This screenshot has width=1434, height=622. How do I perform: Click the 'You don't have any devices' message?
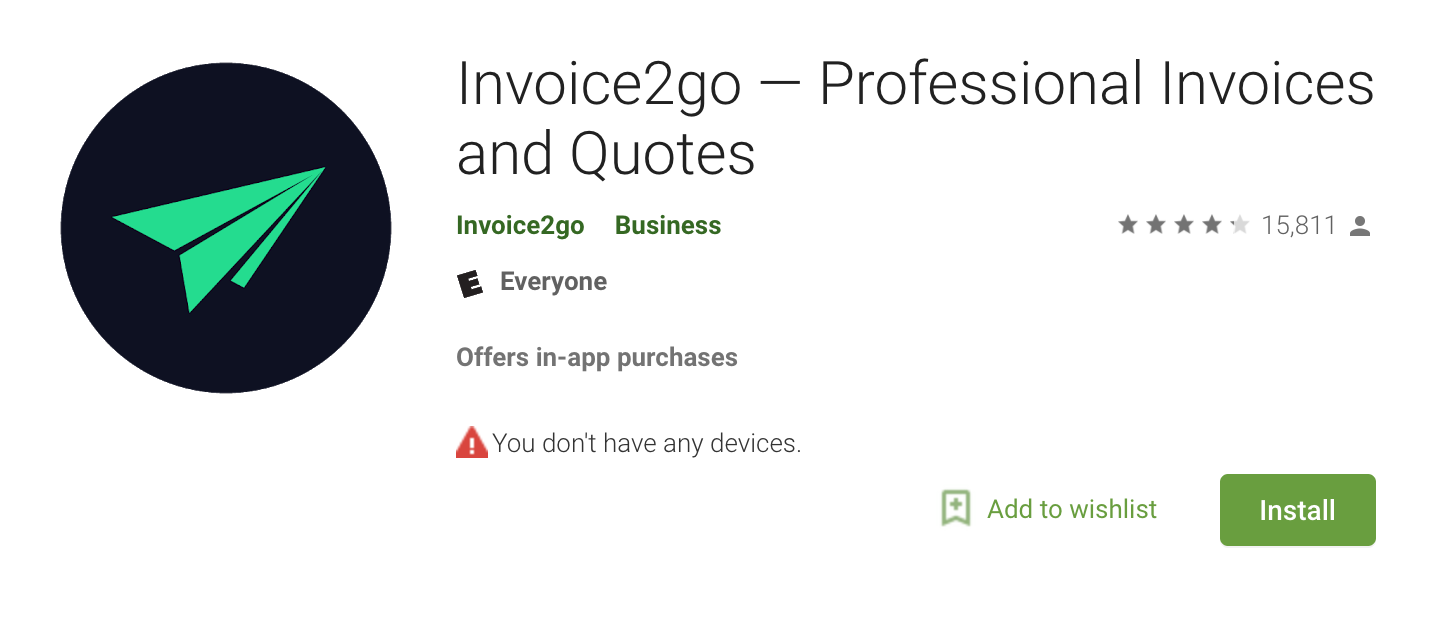tap(647, 443)
